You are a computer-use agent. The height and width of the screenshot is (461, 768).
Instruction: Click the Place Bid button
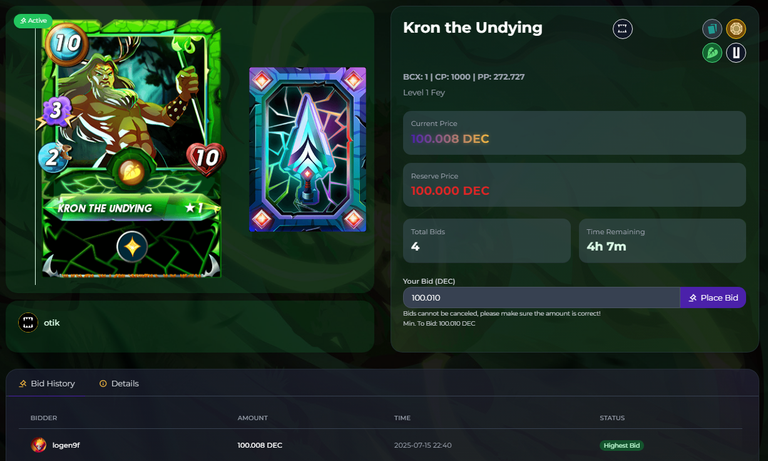pyautogui.click(x=713, y=298)
